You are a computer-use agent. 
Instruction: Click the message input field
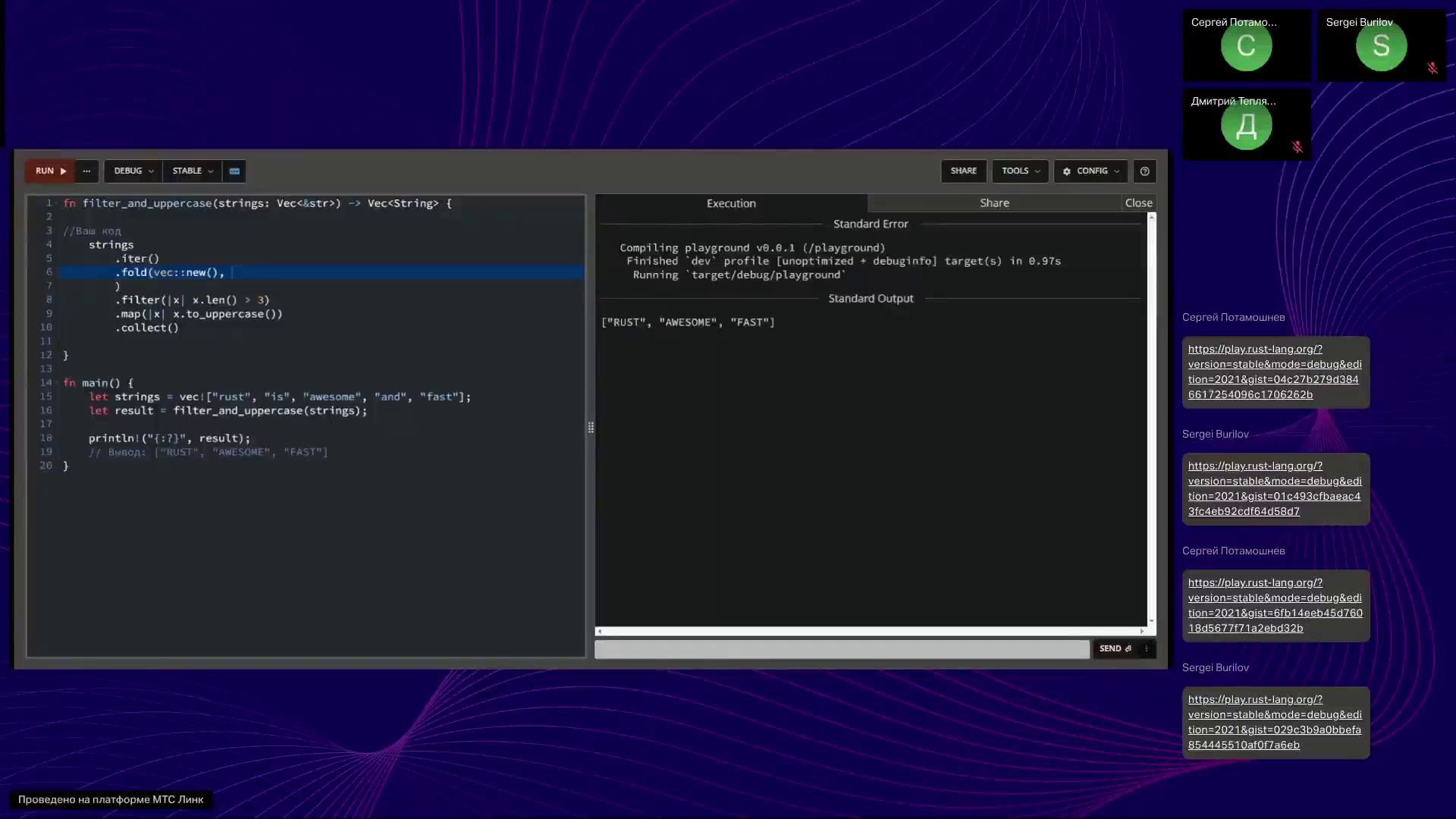click(x=842, y=649)
